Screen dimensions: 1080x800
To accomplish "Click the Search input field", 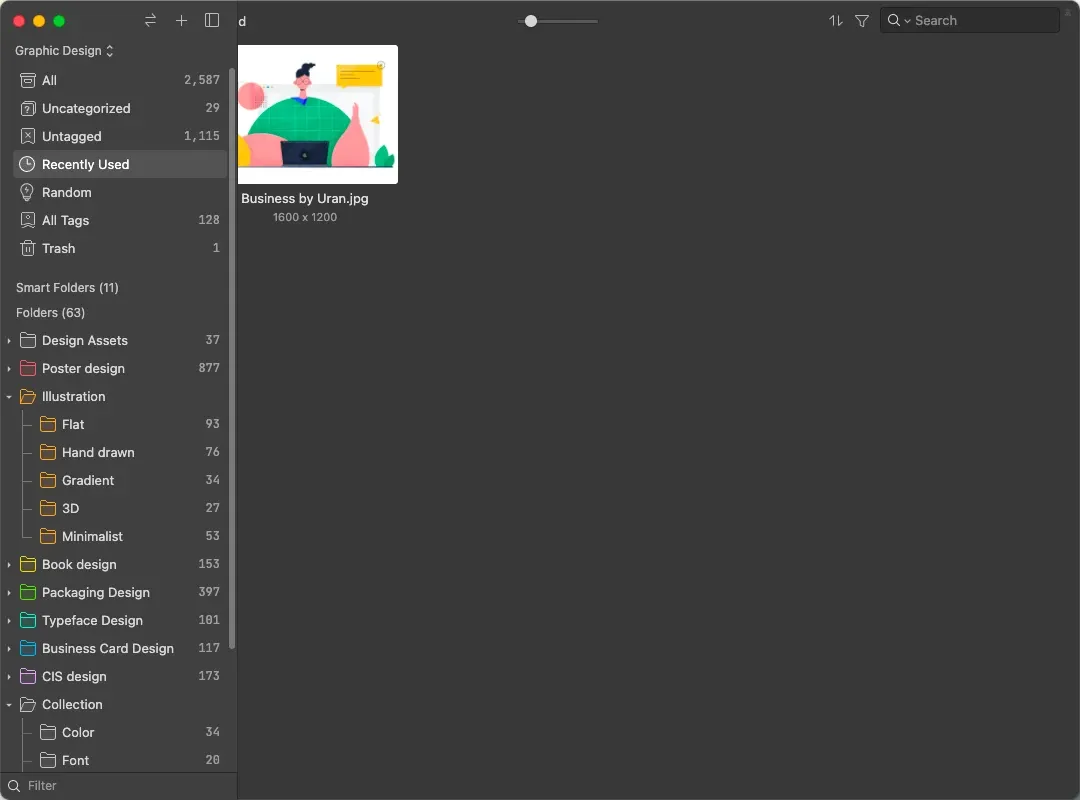I will pos(982,21).
